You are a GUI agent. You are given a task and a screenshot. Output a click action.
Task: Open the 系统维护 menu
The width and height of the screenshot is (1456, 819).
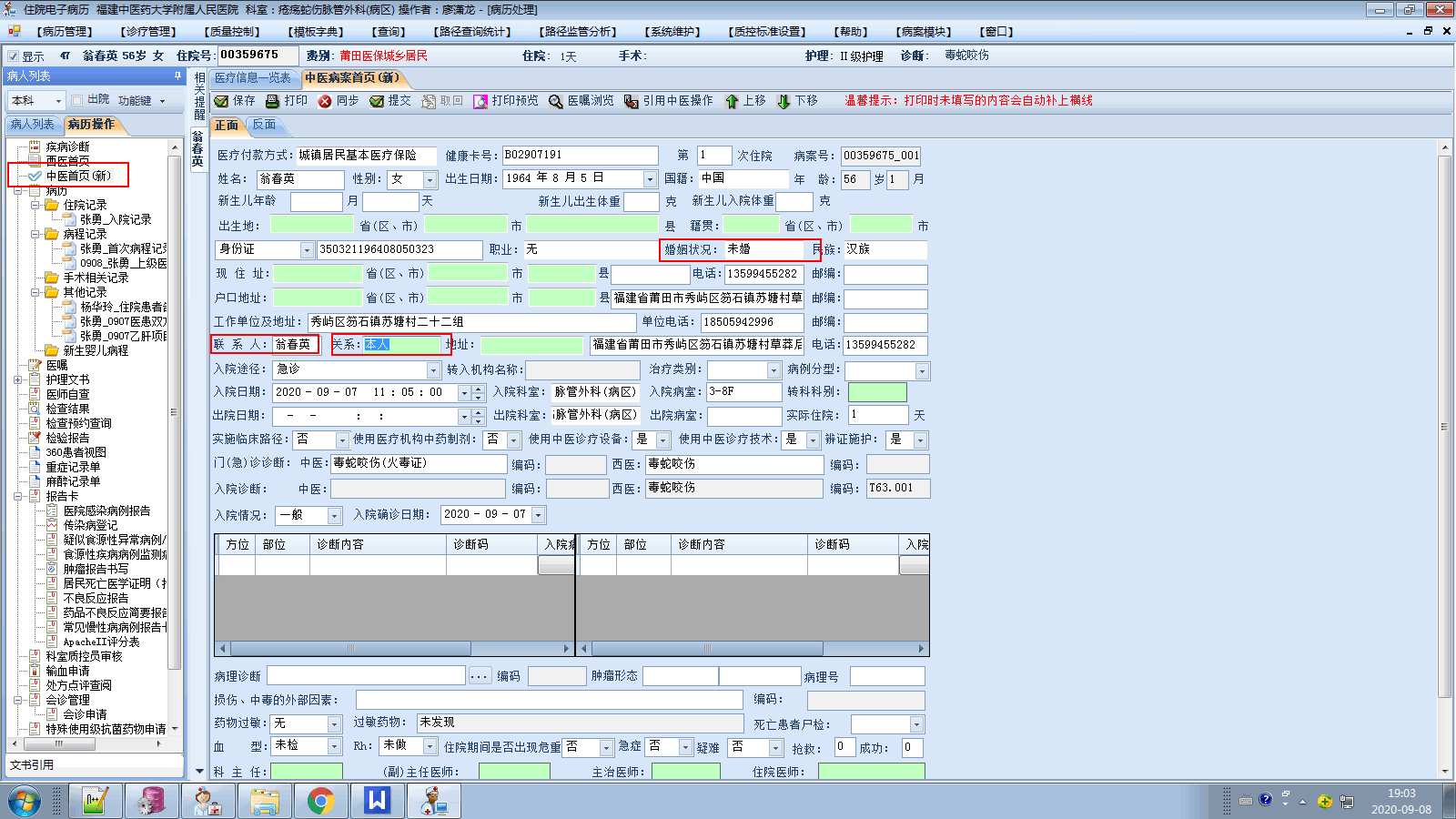point(672,32)
